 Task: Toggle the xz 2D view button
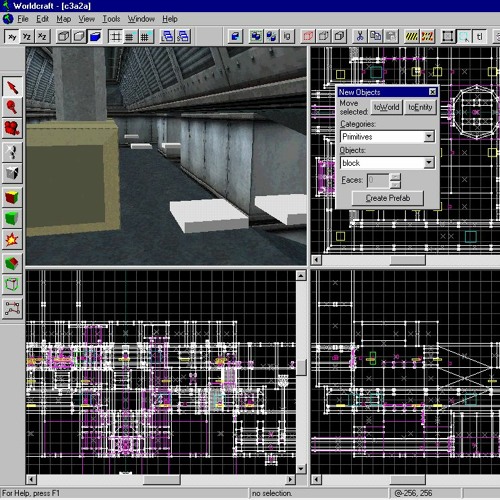click(x=43, y=36)
